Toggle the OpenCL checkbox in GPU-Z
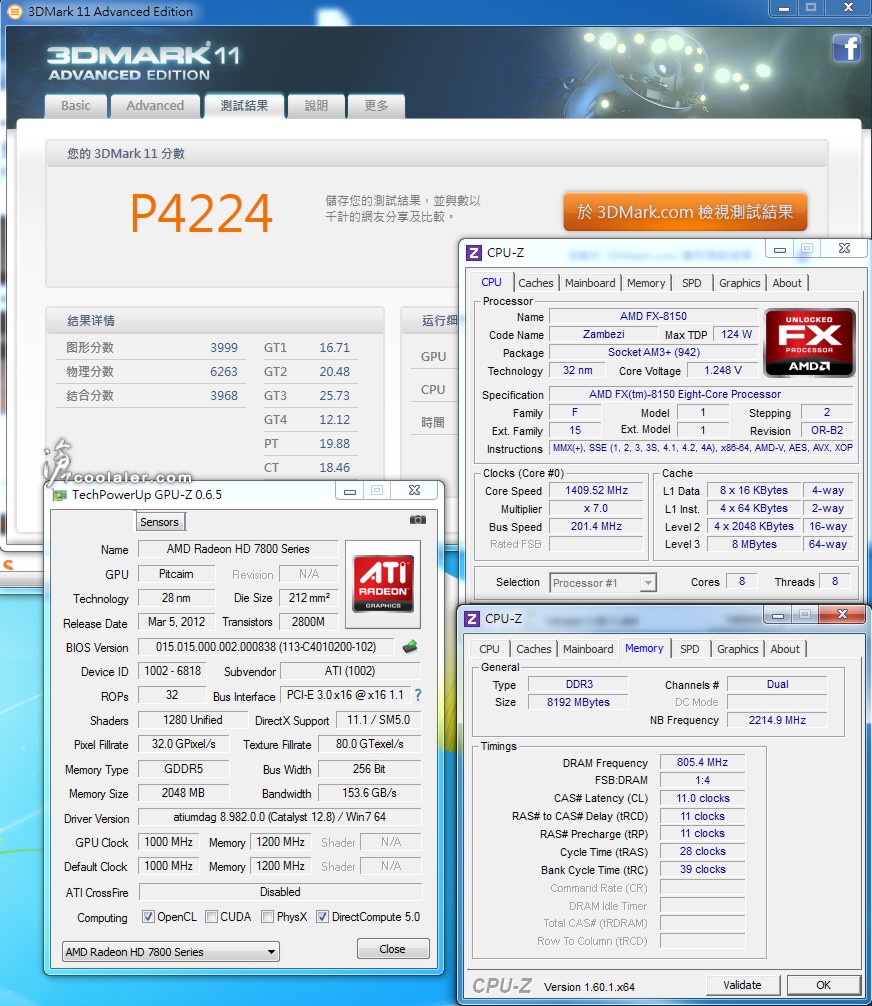This screenshot has width=872, height=1006. 148,917
